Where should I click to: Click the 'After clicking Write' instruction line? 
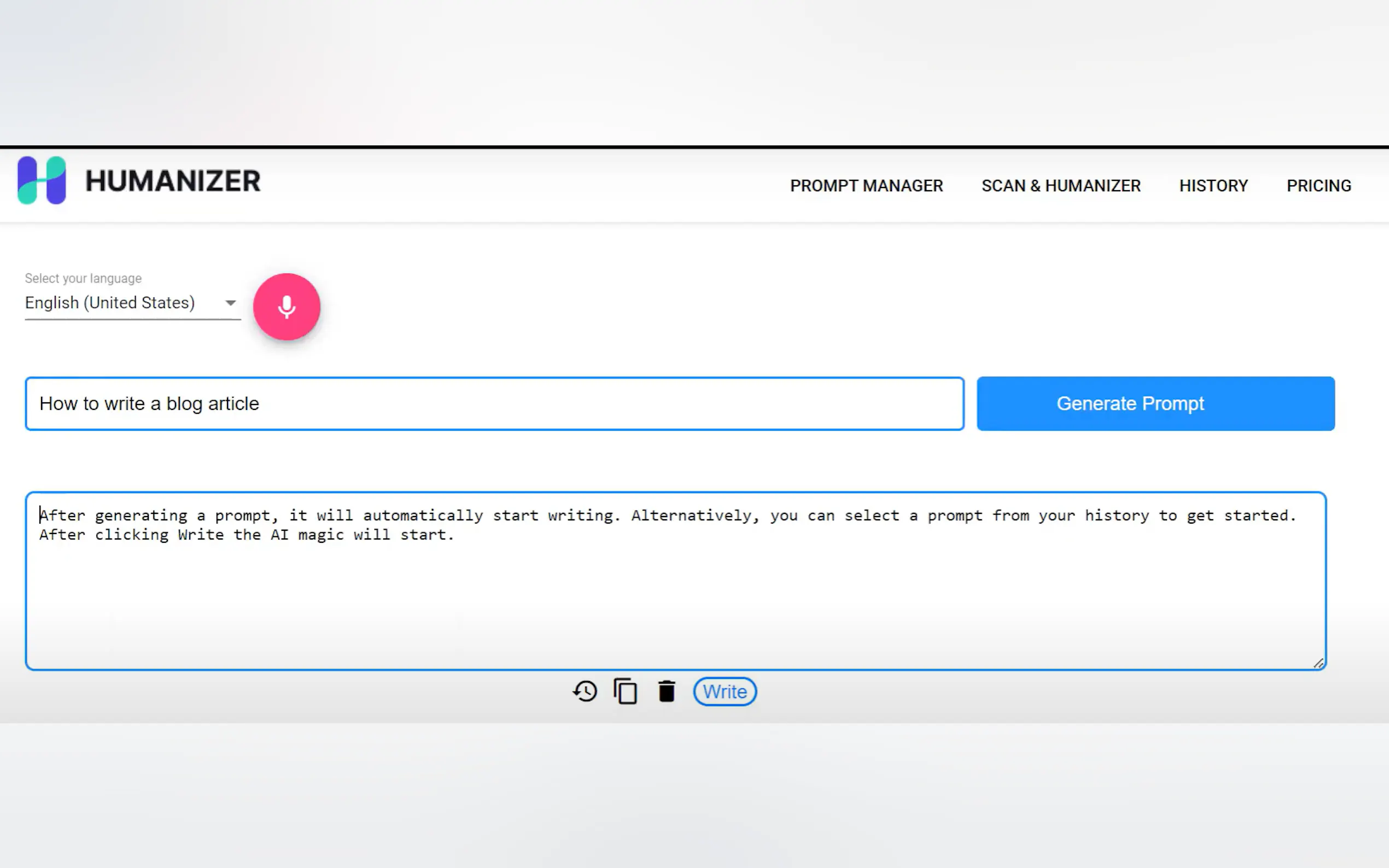point(247,535)
